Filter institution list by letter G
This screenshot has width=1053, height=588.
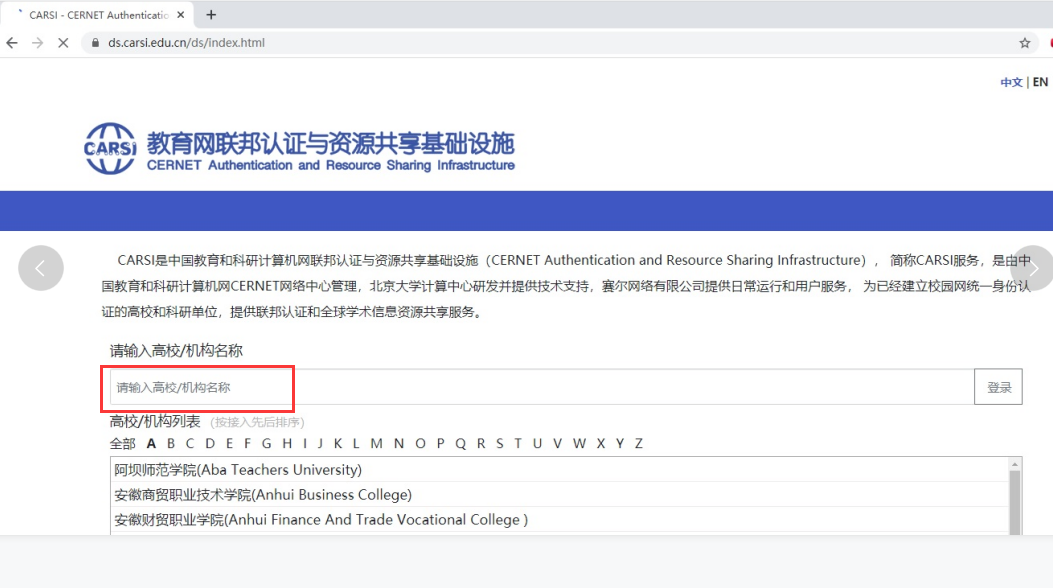point(267,444)
